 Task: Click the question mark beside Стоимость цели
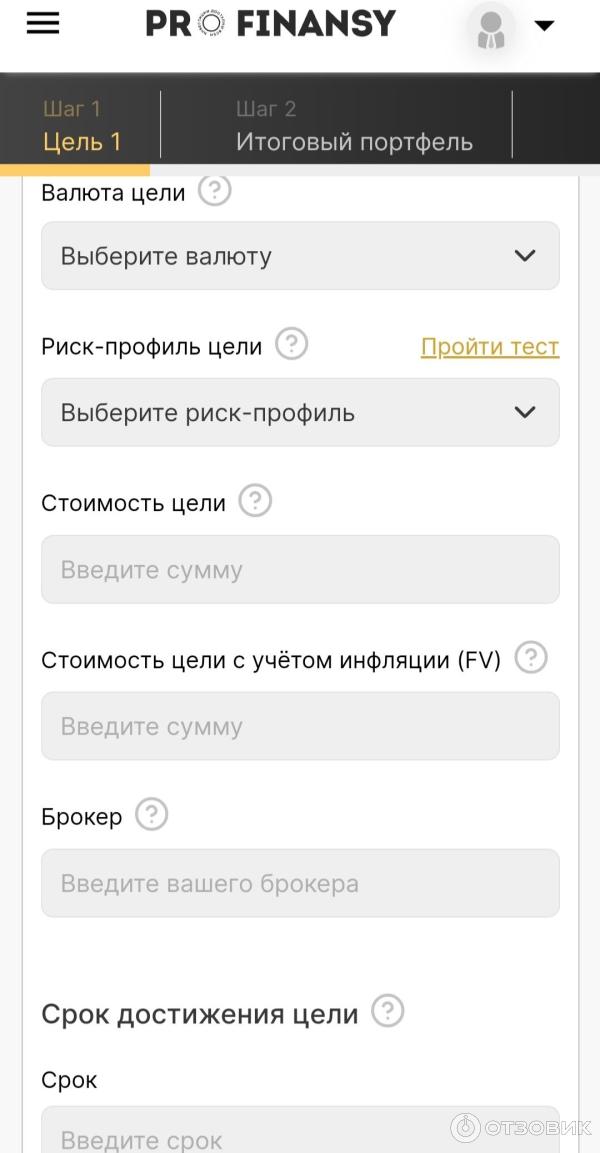pos(254,501)
